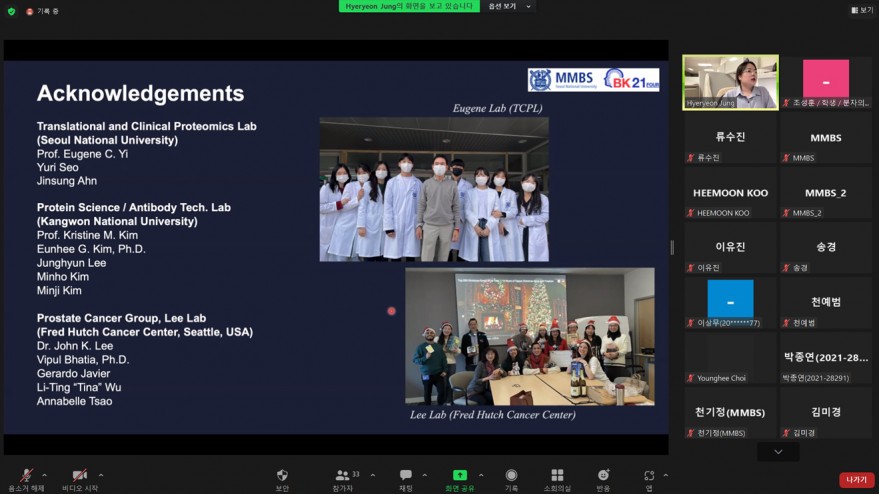Start video with the camera button

[80, 475]
